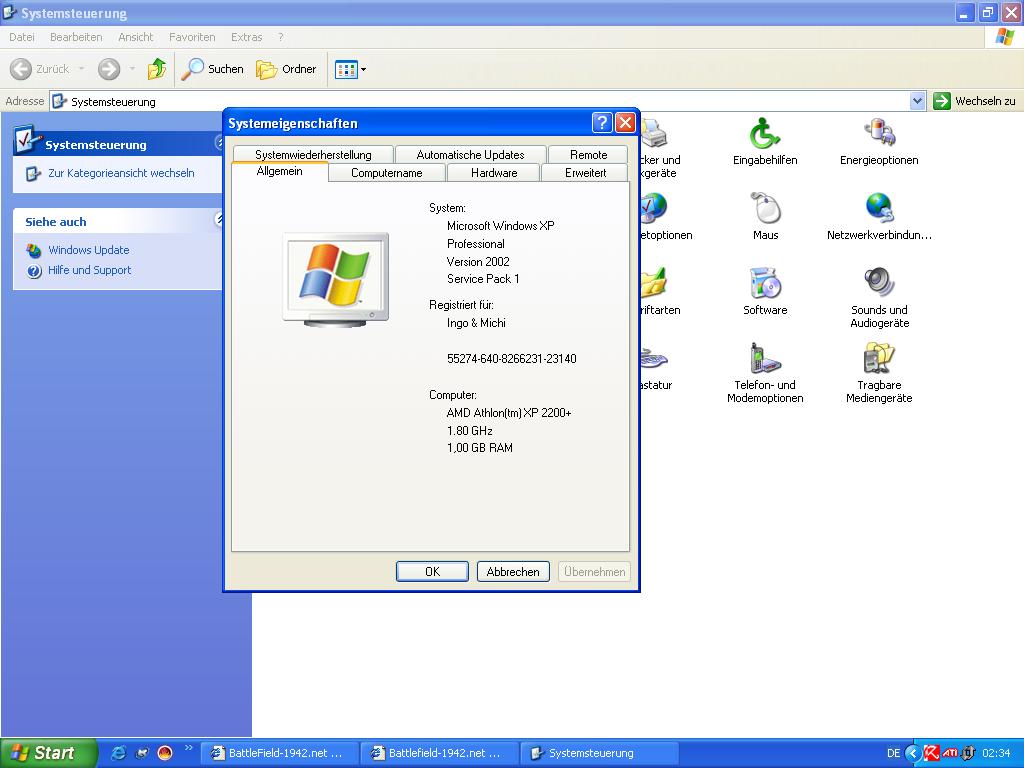1024x768 pixels.
Task: Expand the Adresse bar dropdown arrow
Action: click(x=918, y=101)
